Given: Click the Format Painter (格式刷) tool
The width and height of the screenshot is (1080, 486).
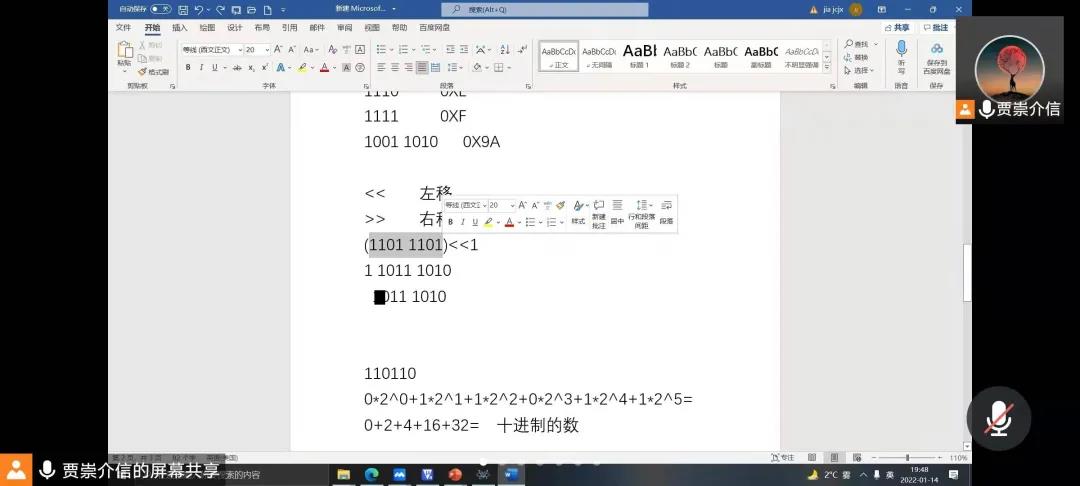Looking at the screenshot, I should click(x=153, y=72).
